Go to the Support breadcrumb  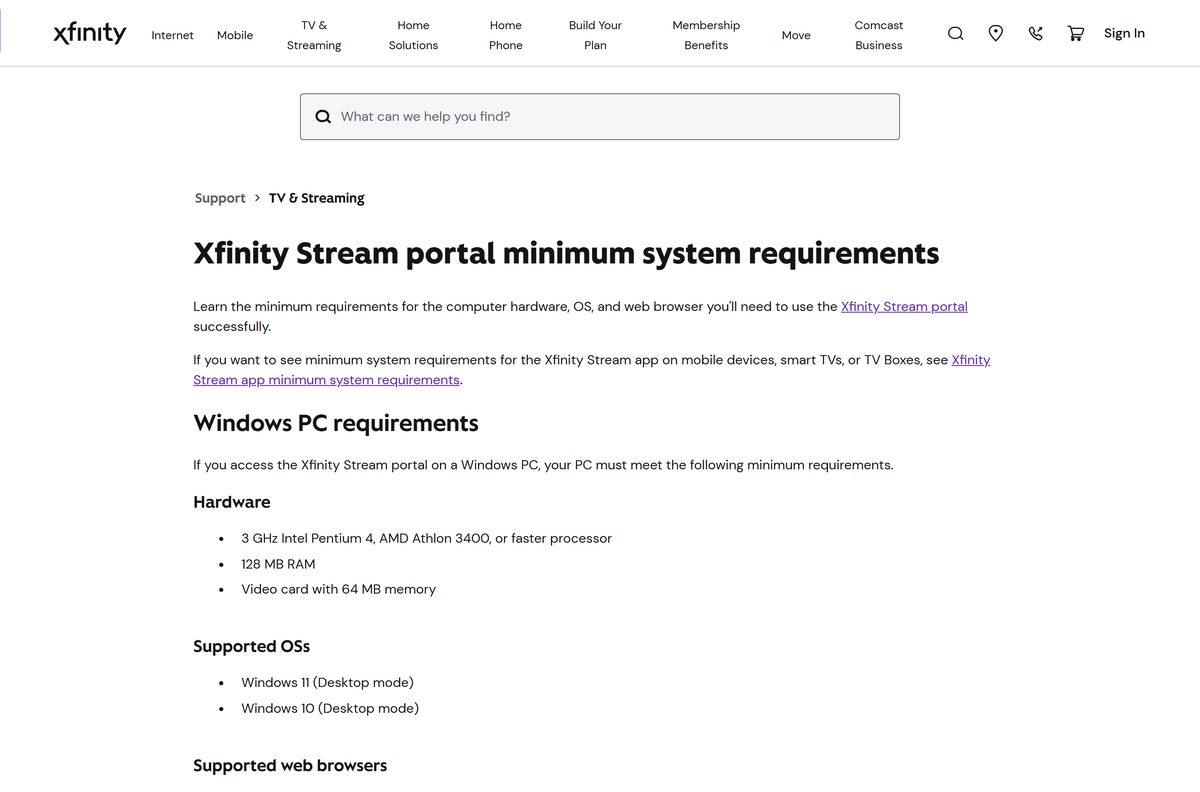point(220,198)
